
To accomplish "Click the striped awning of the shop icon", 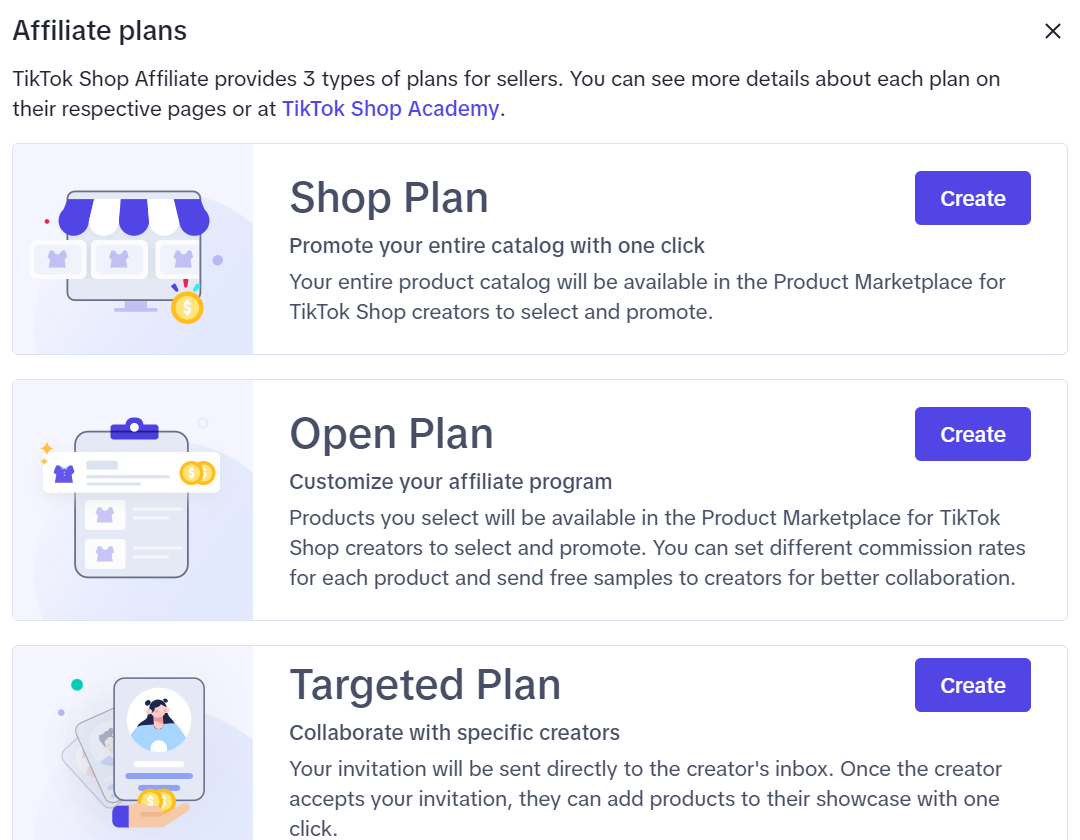I will 134,214.
